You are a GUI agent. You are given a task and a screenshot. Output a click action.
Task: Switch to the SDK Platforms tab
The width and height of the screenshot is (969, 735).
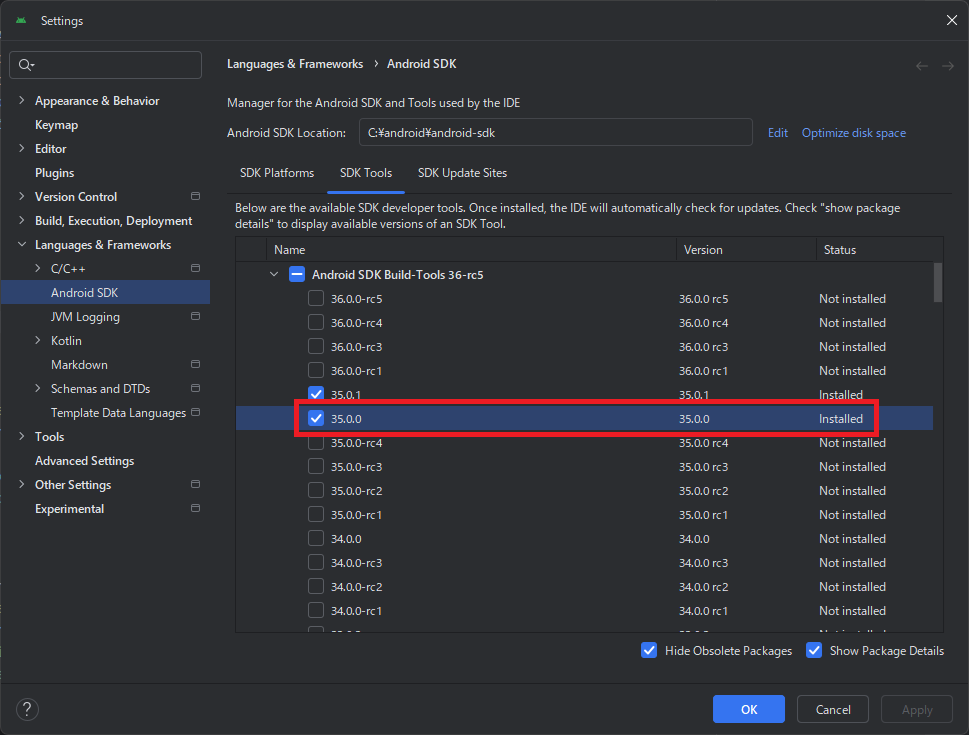click(277, 173)
